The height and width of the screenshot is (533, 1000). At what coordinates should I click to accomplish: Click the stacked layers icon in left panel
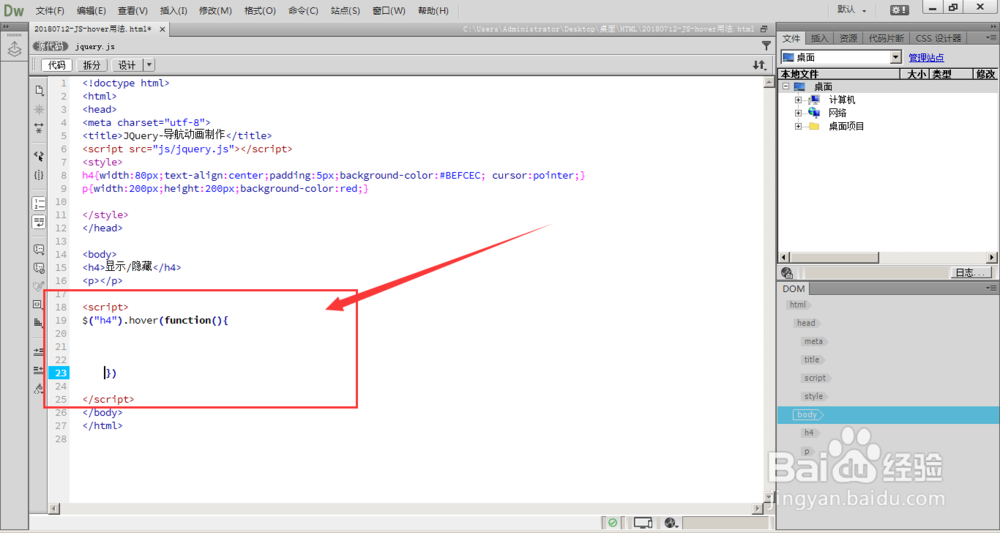click(x=14, y=49)
